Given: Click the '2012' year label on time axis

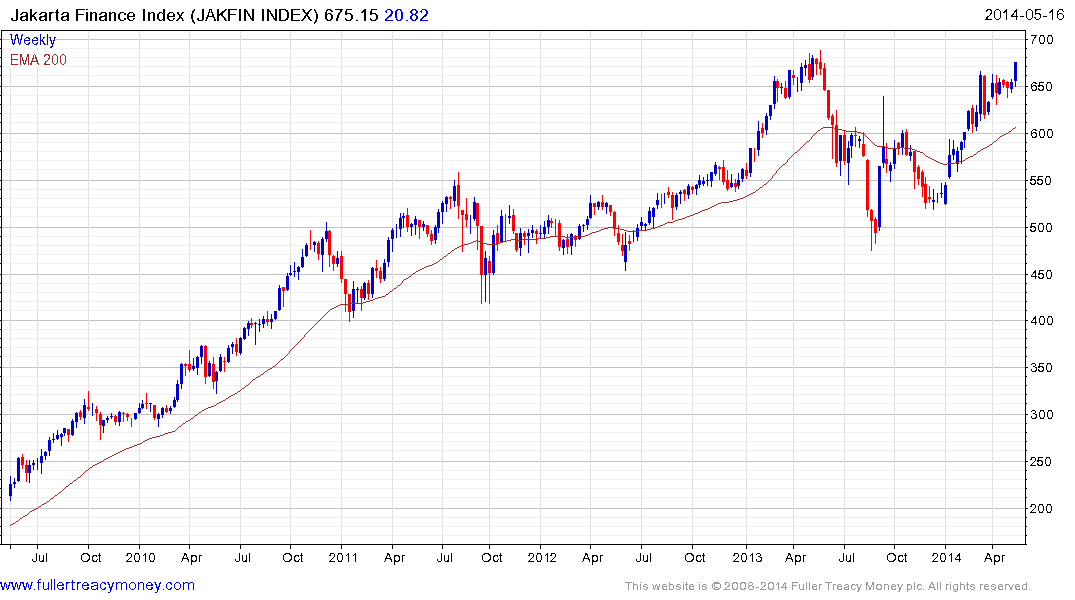Looking at the screenshot, I should tap(542, 557).
